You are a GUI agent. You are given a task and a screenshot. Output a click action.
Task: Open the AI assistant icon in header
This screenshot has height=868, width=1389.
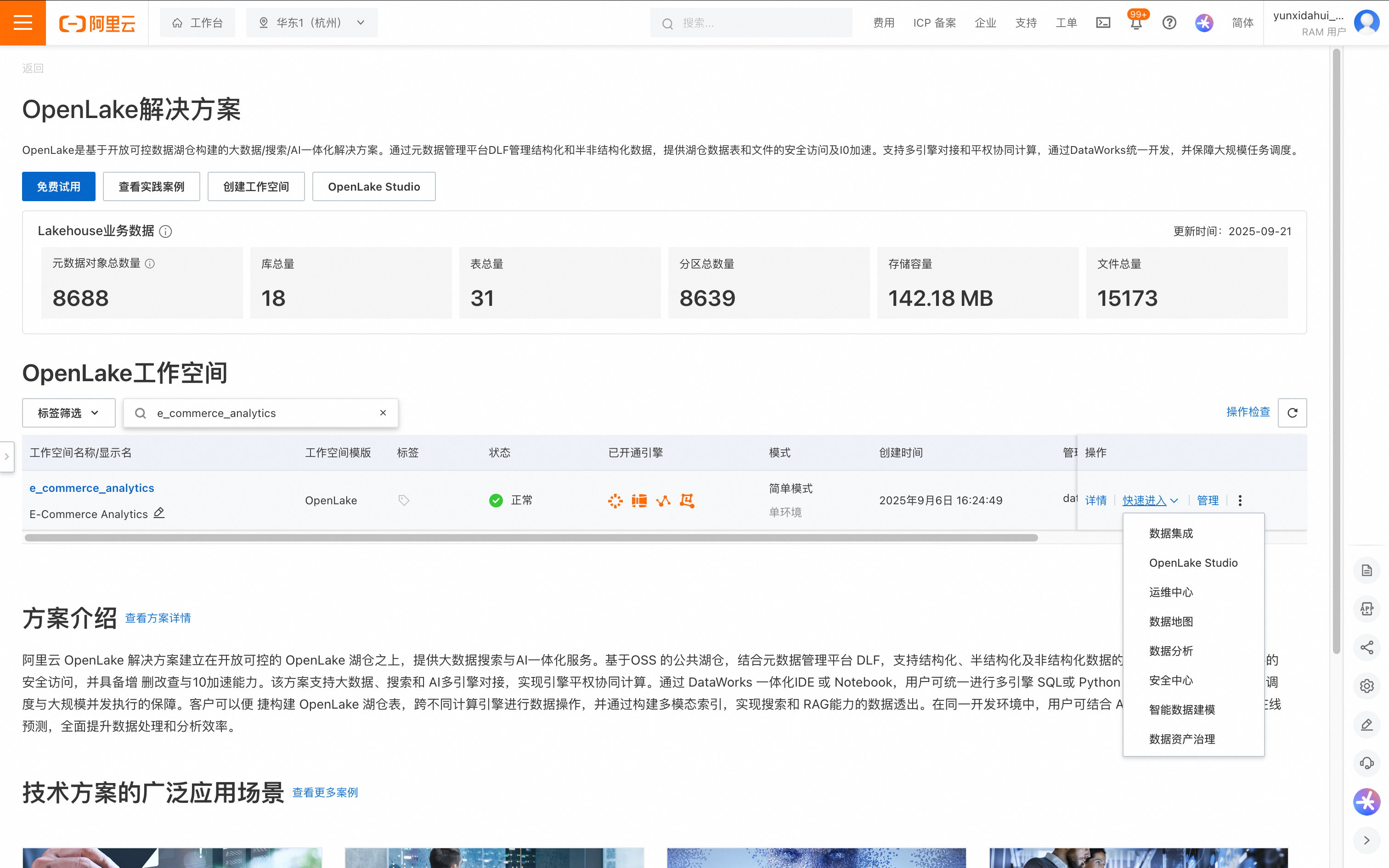1203,23
